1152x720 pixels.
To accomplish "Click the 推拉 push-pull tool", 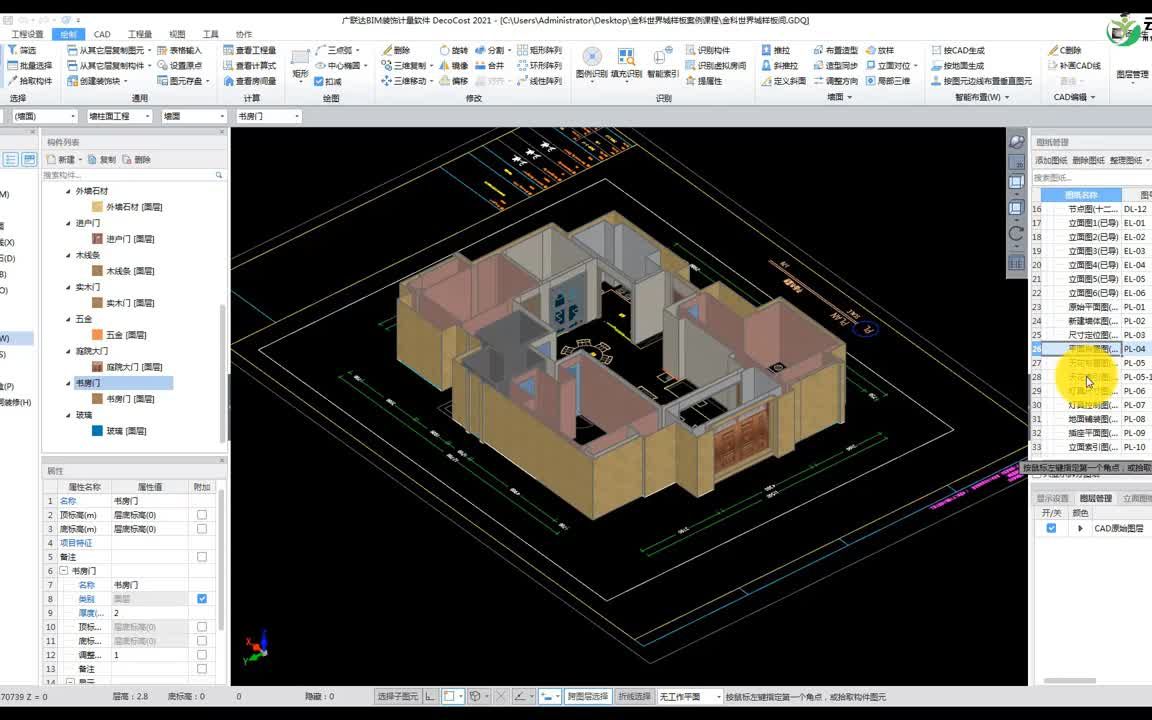I will pos(776,50).
